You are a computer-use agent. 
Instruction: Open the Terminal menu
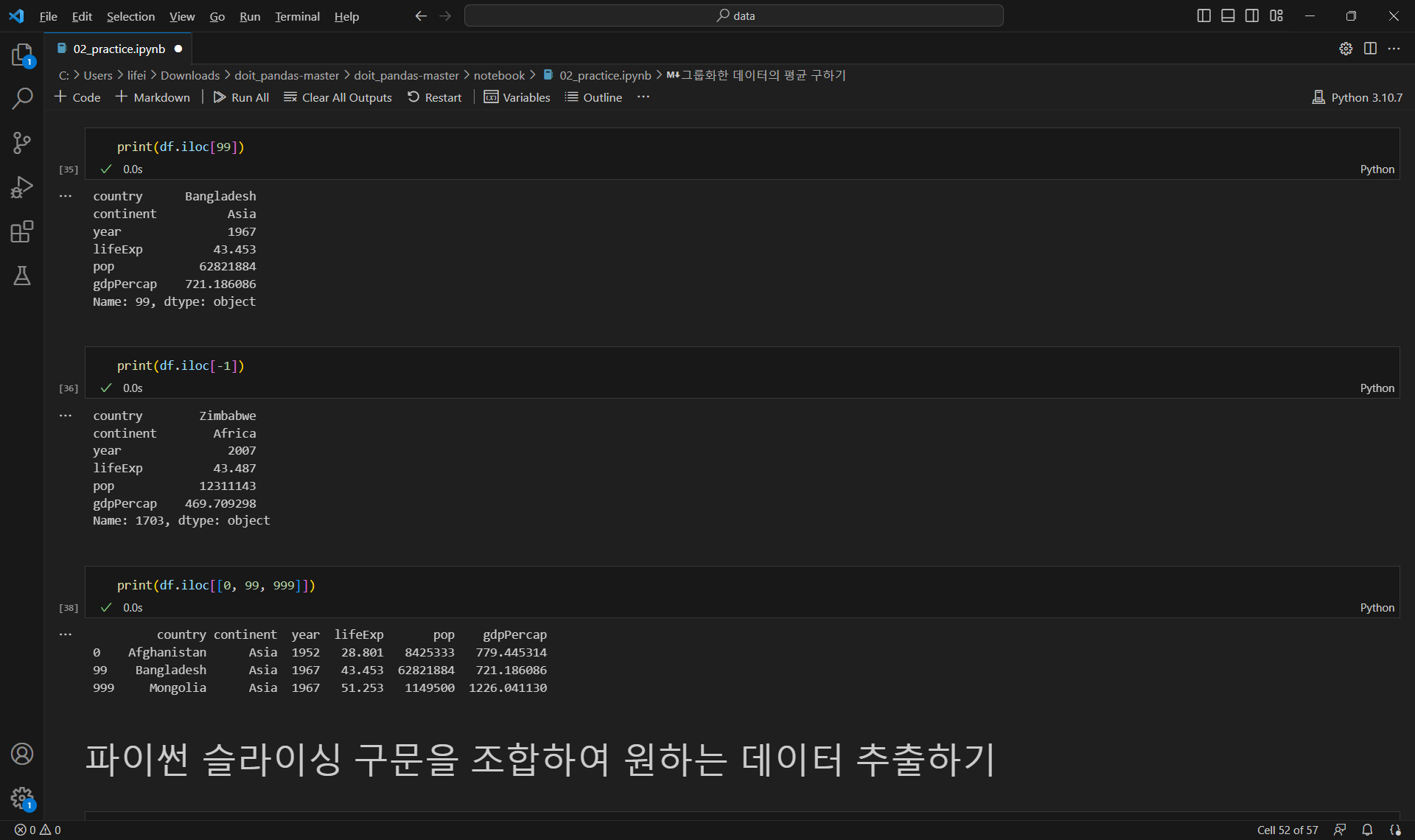[297, 16]
